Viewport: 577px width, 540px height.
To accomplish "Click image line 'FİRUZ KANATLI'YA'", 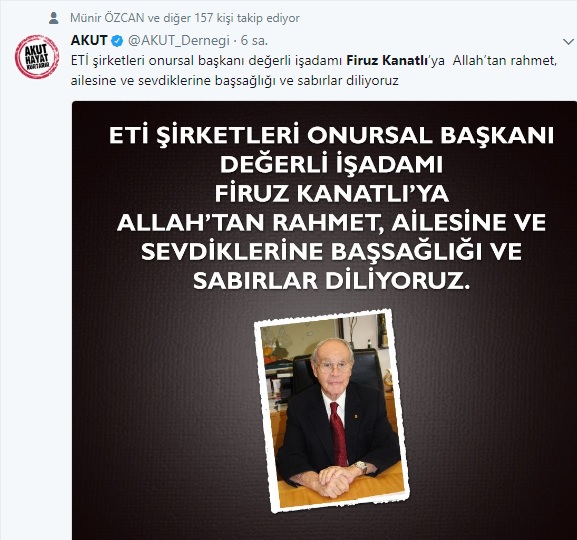I will point(332,193).
